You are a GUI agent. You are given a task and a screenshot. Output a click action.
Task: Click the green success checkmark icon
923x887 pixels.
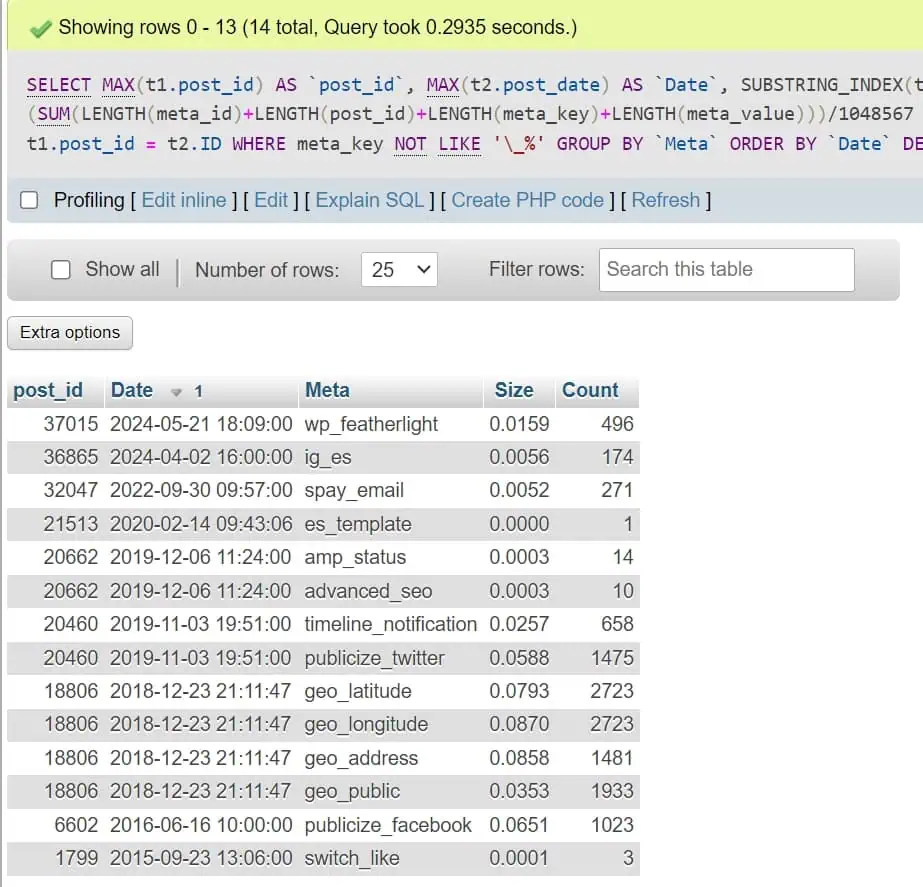40,27
